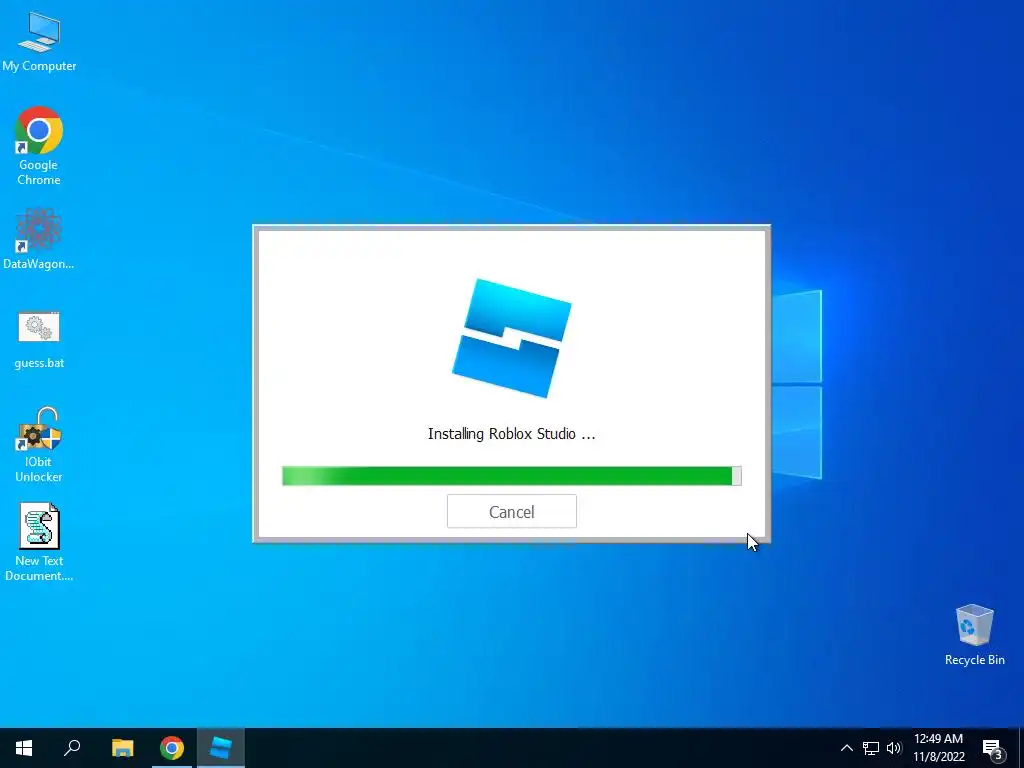Open File Explorer from taskbar
The image size is (1024, 768).
point(122,748)
